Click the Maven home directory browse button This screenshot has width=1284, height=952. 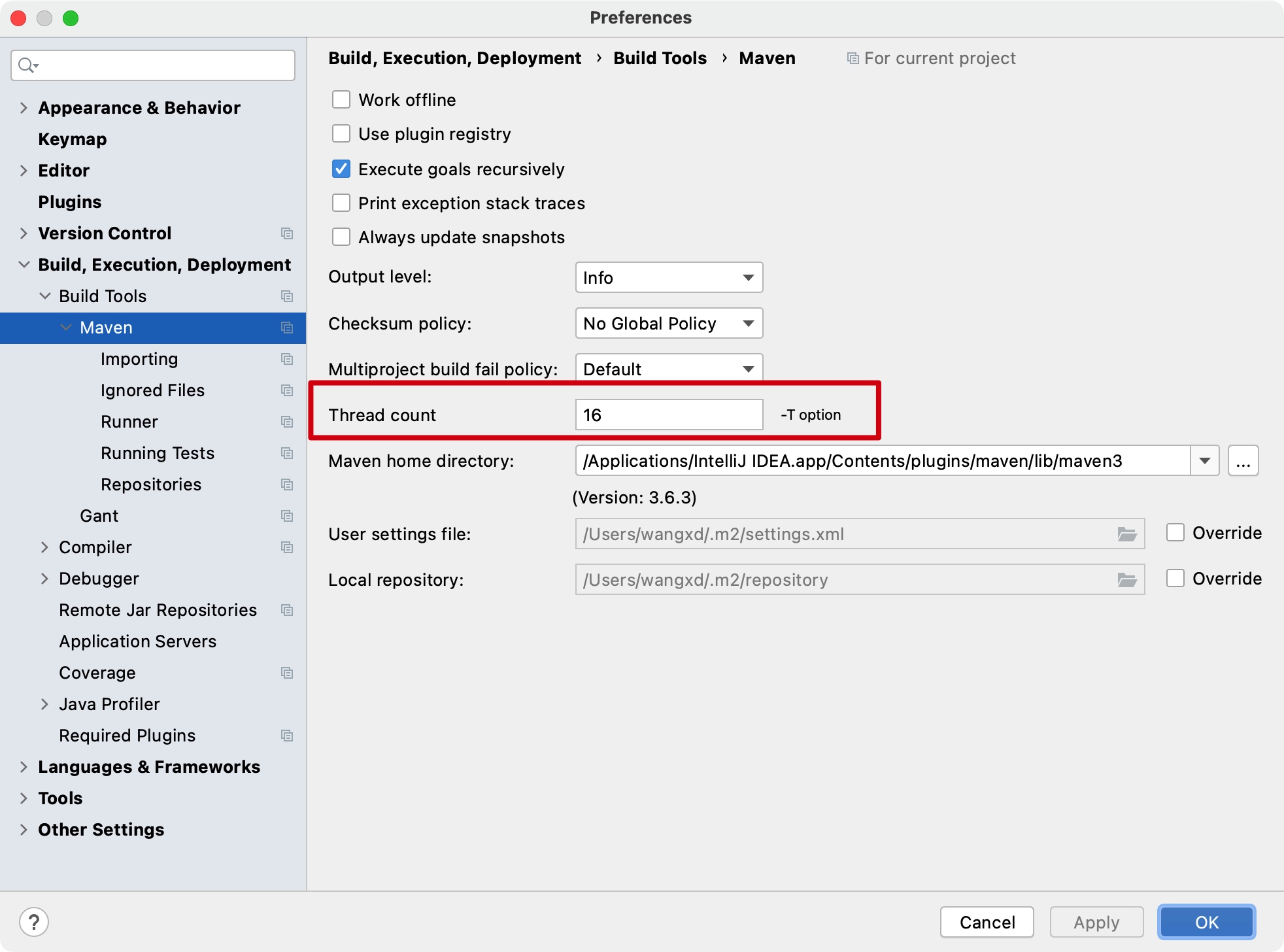point(1243,461)
